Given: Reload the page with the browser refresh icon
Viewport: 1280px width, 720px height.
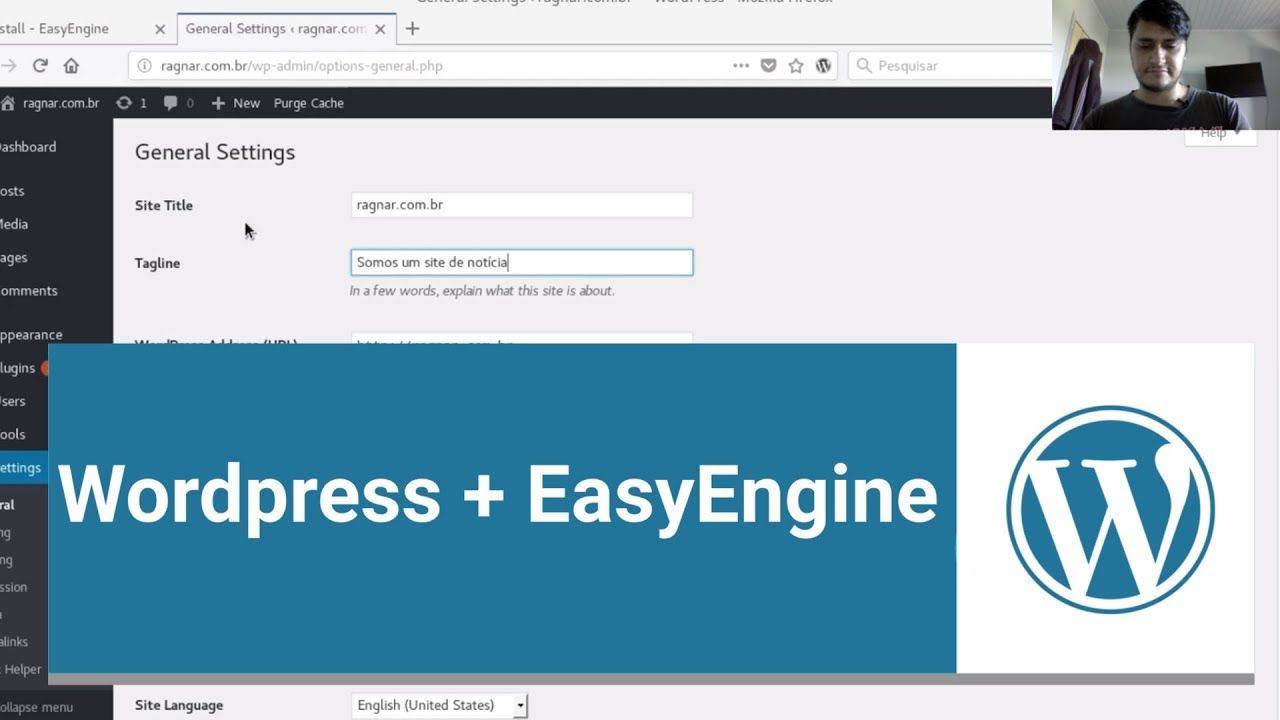Looking at the screenshot, I should (40, 66).
